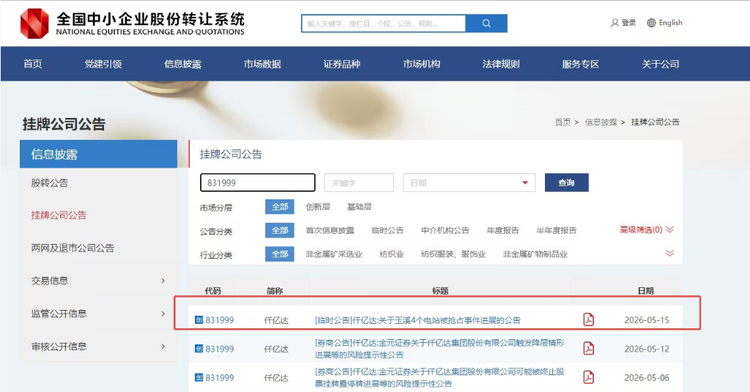The width and height of the screenshot is (750, 392).
Task: Filter by 纺织业 industry
Action: [x=392, y=254]
